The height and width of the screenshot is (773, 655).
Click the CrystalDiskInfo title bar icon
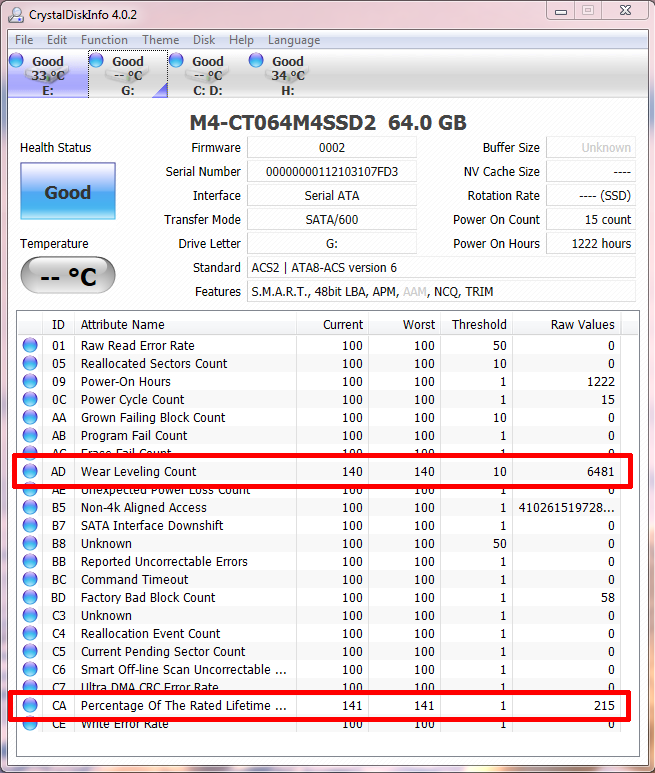tap(16, 15)
